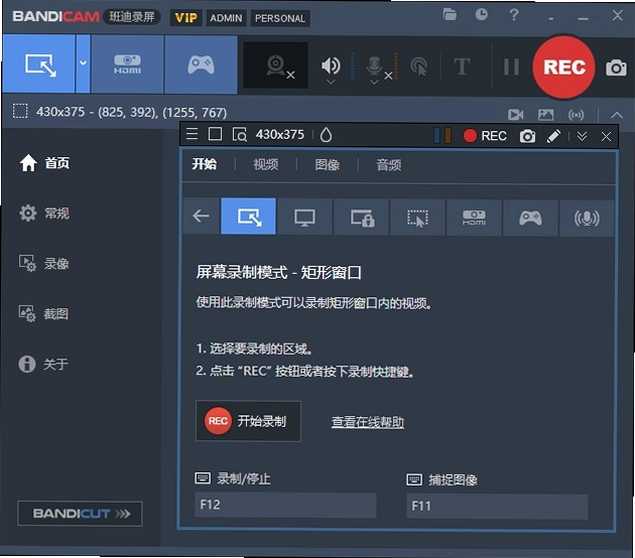Click the back arrow in mode row

[201, 216]
